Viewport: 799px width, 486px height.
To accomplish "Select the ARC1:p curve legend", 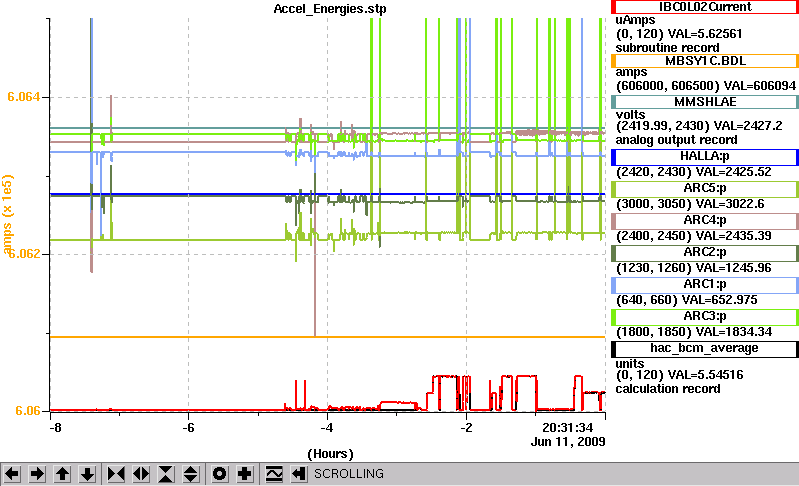I will (705, 285).
